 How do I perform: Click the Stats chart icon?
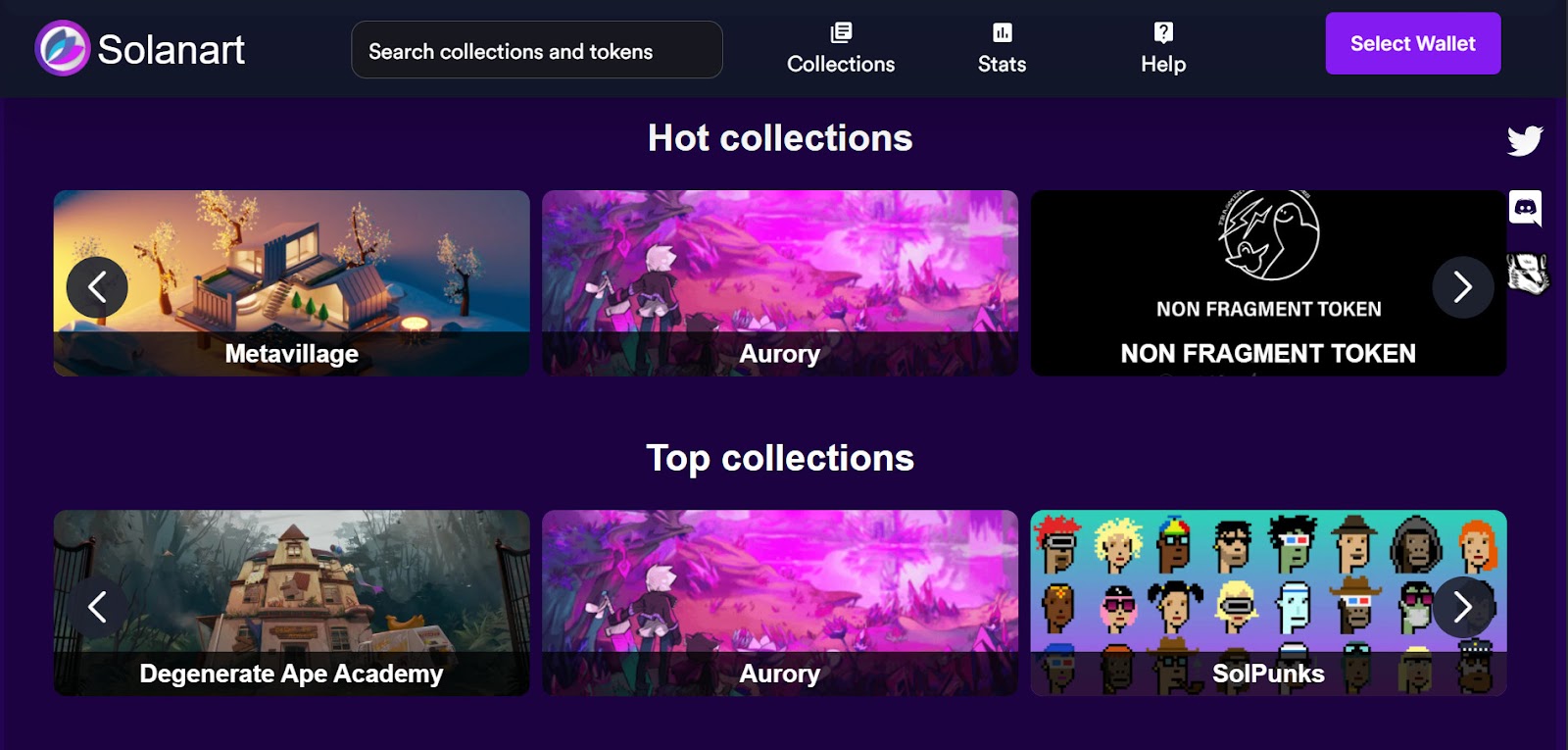pyautogui.click(x=1002, y=32)
